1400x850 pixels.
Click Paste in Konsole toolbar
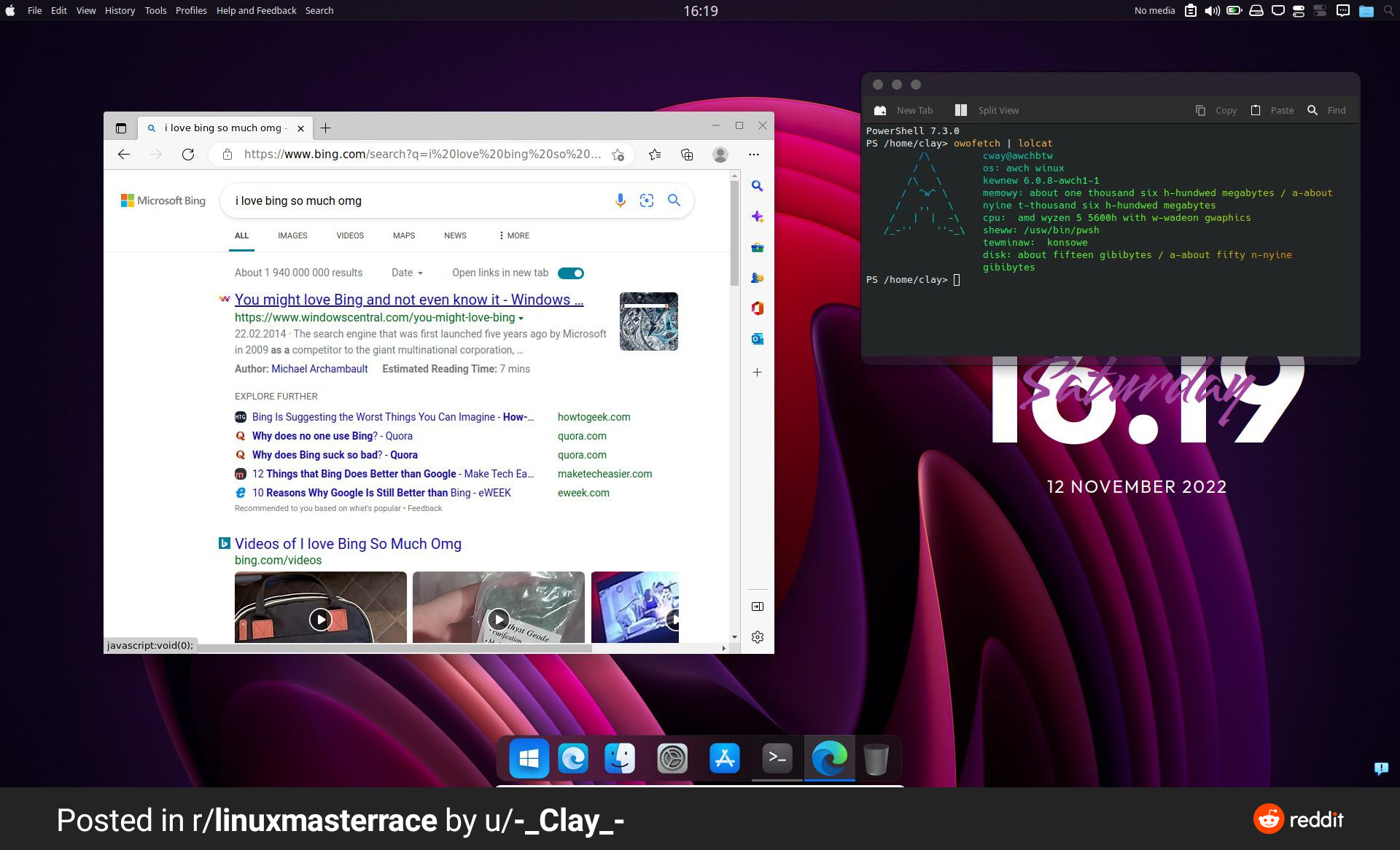tap(1272, 110)
